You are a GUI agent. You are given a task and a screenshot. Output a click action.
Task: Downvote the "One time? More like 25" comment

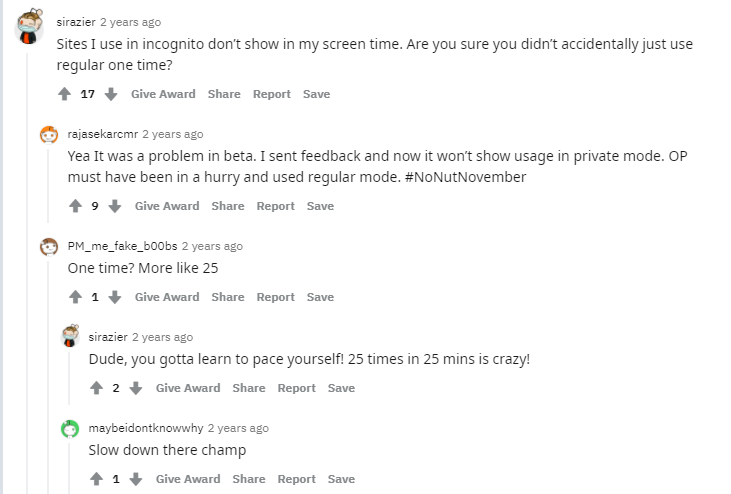[115, 297]
